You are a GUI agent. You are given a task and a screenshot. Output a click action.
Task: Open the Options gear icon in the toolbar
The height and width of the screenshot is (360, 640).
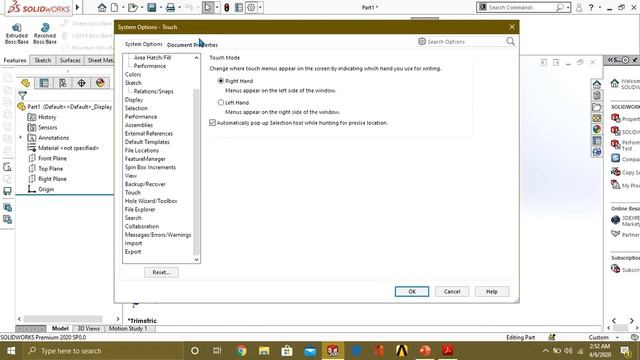(251, 7)
